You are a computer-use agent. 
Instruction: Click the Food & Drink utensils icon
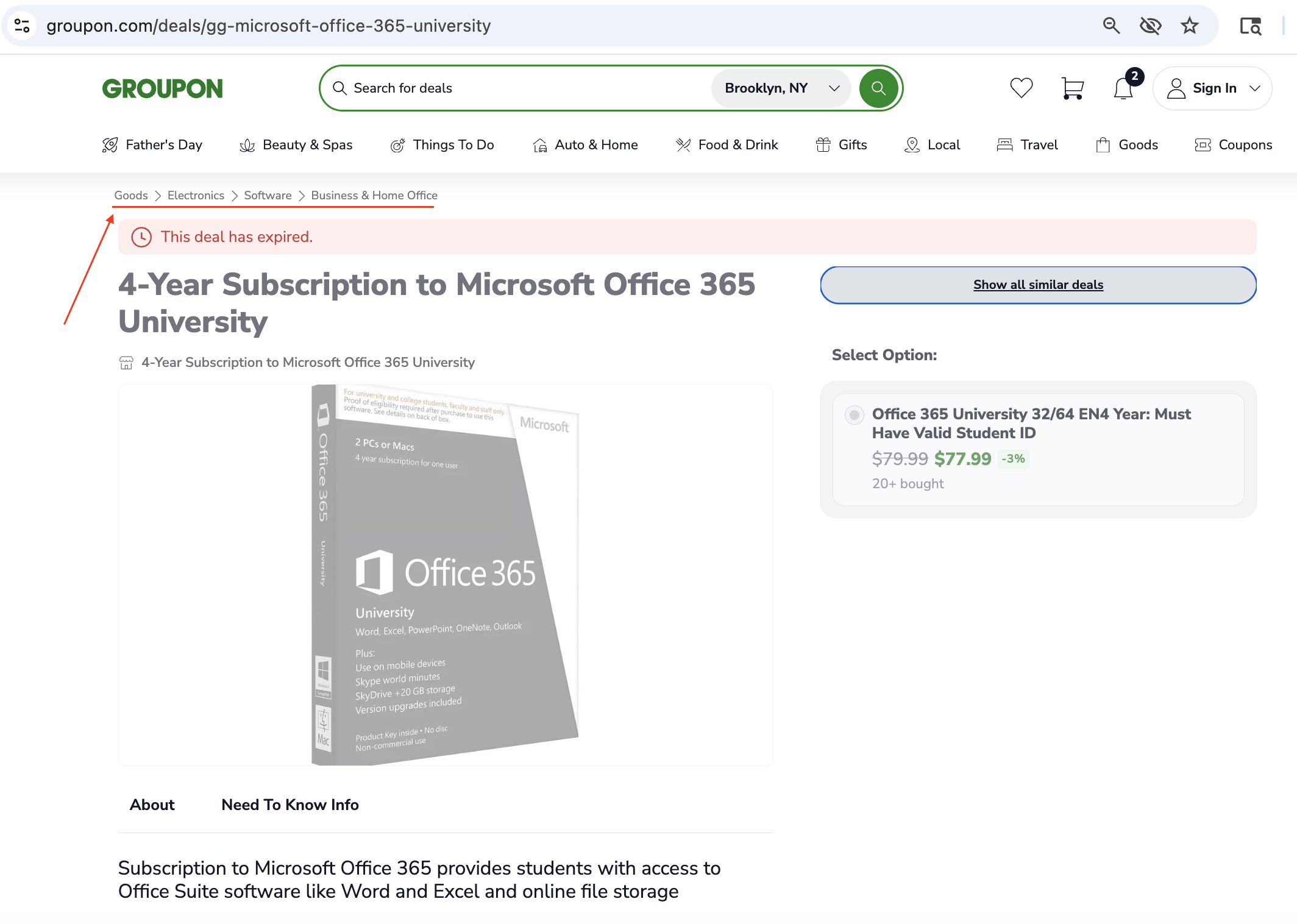[683, 145]
